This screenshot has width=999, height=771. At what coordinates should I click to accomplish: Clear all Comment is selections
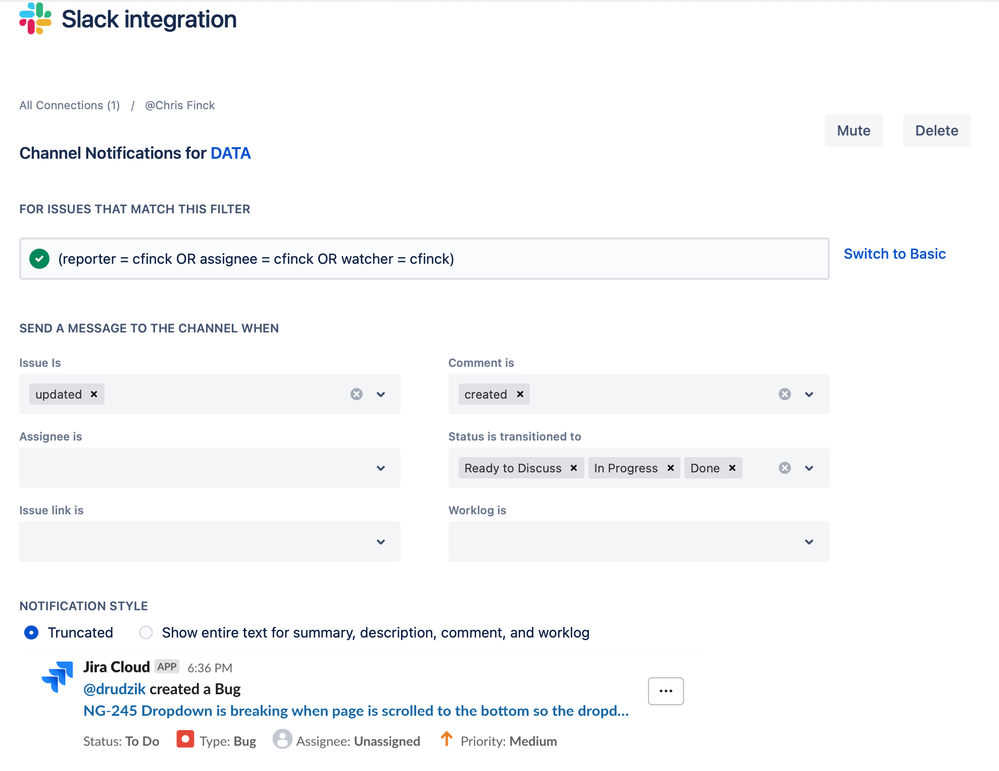tap(784, 394)
